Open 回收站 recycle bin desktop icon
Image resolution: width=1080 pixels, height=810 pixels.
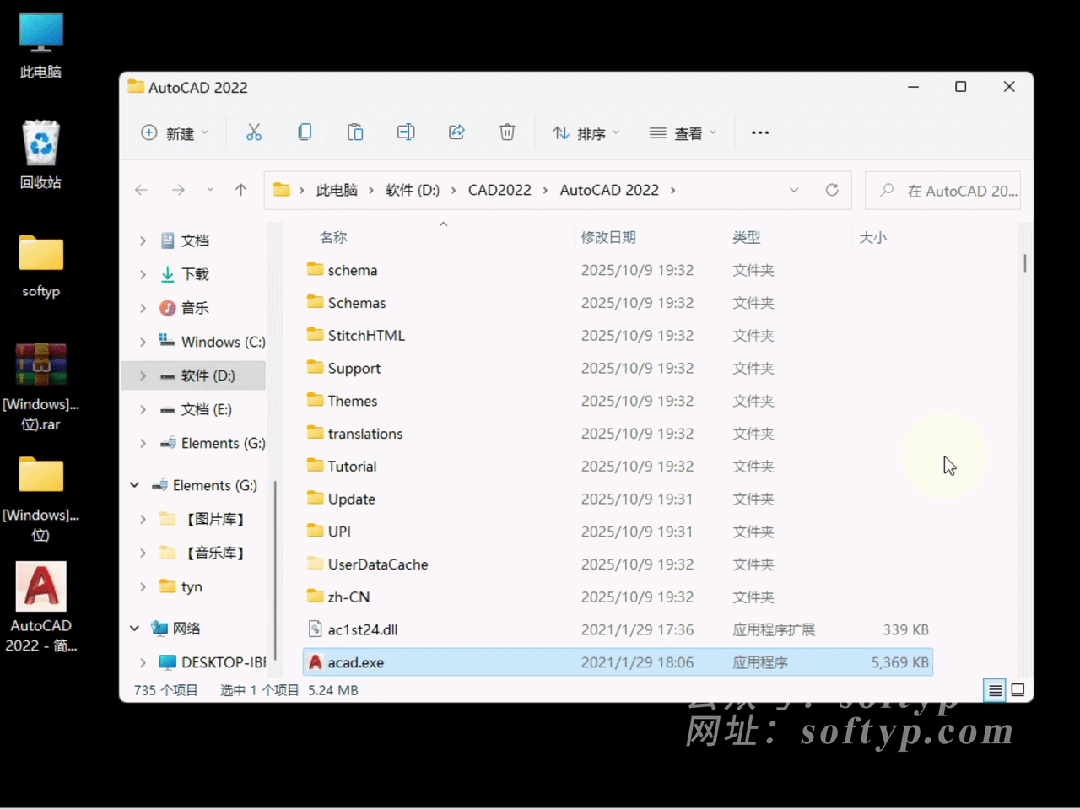pyautogui.click(x=41, y=155)
